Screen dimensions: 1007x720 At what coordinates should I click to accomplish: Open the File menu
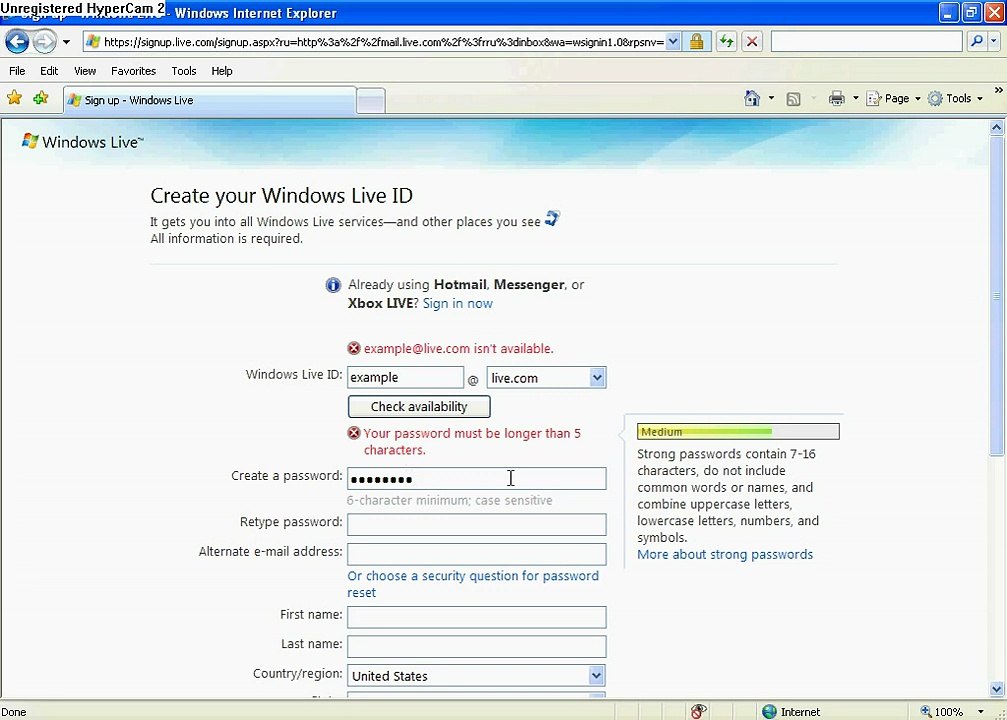17,71
